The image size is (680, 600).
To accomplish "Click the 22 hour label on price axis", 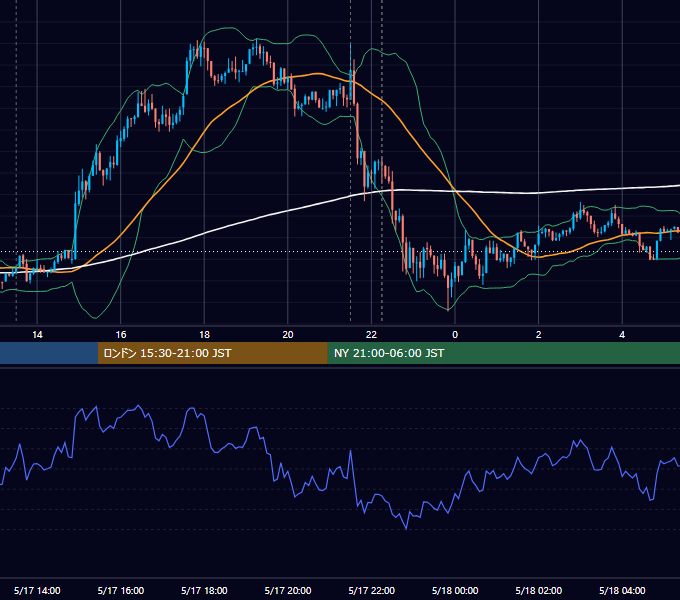I will click(371, 335).
